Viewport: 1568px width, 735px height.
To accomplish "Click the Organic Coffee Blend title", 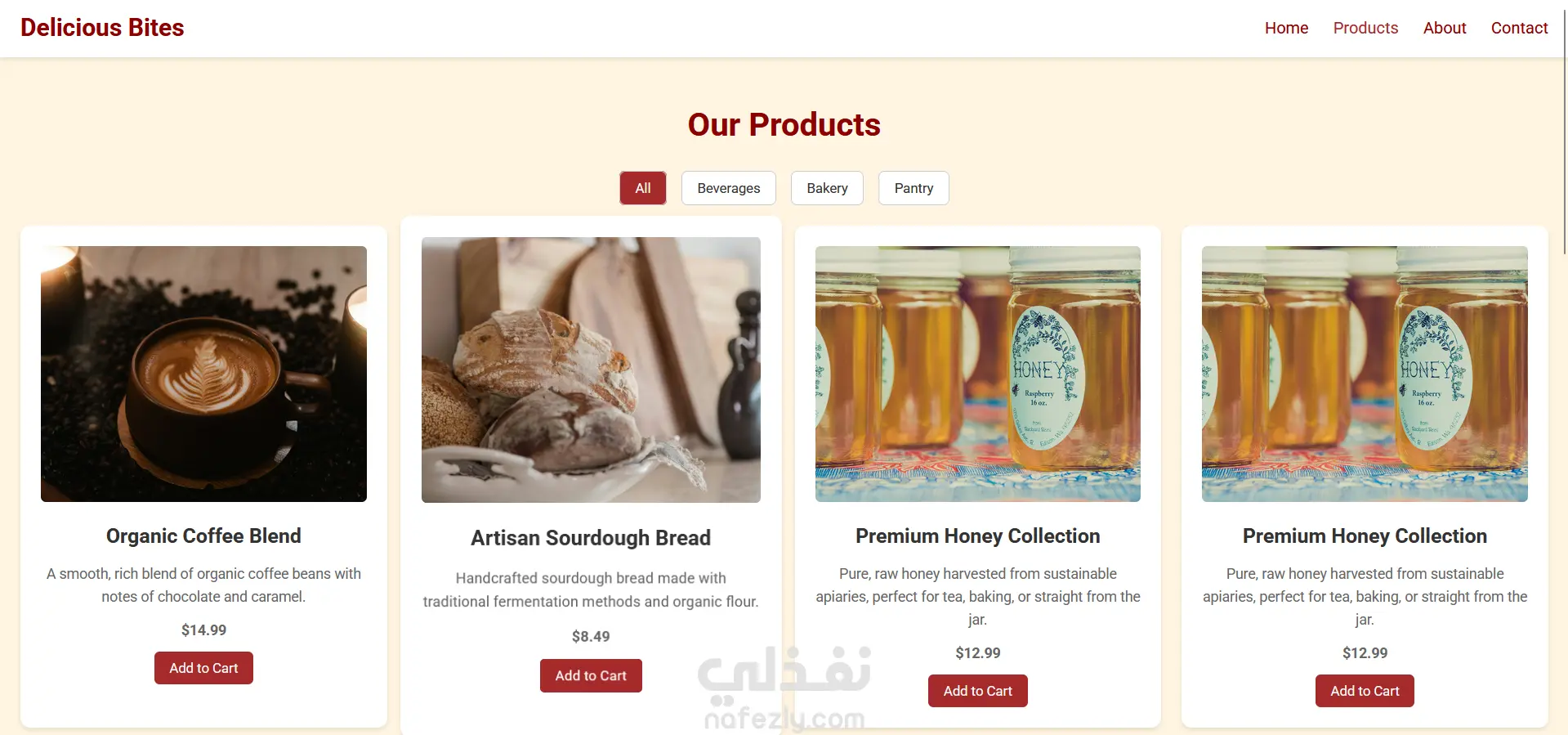I will pos(203,536).
